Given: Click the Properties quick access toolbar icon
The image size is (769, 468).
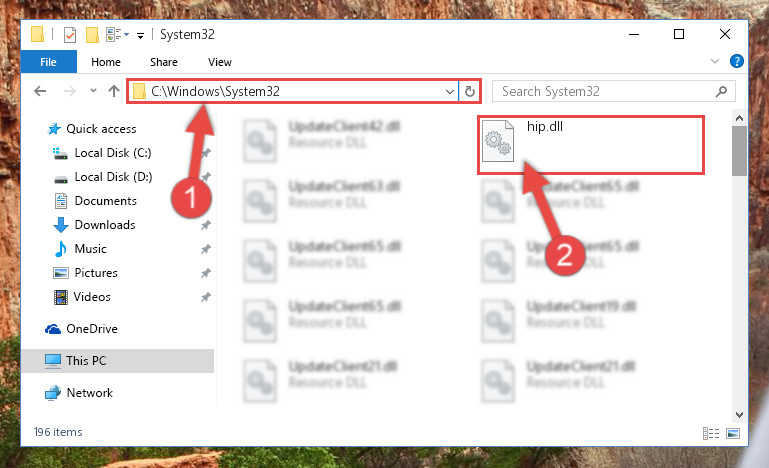Looking at the screenshot, I should 70,34.
